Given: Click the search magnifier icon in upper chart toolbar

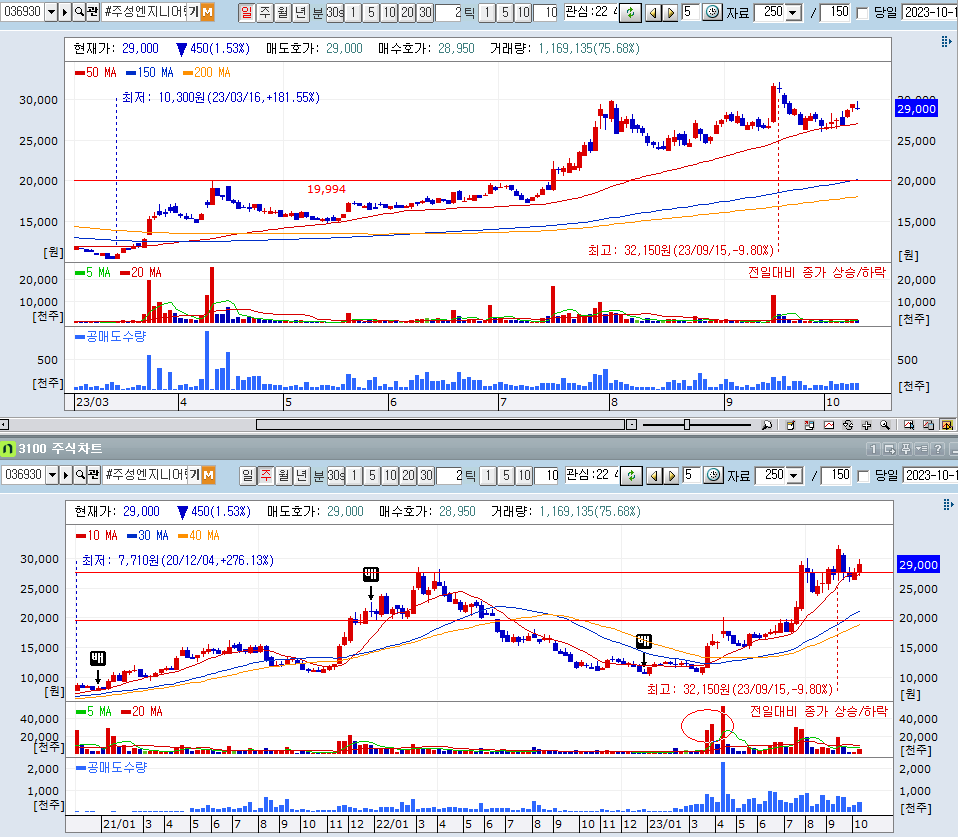Looking at the screenshot, I should click(x=79, y=12).
